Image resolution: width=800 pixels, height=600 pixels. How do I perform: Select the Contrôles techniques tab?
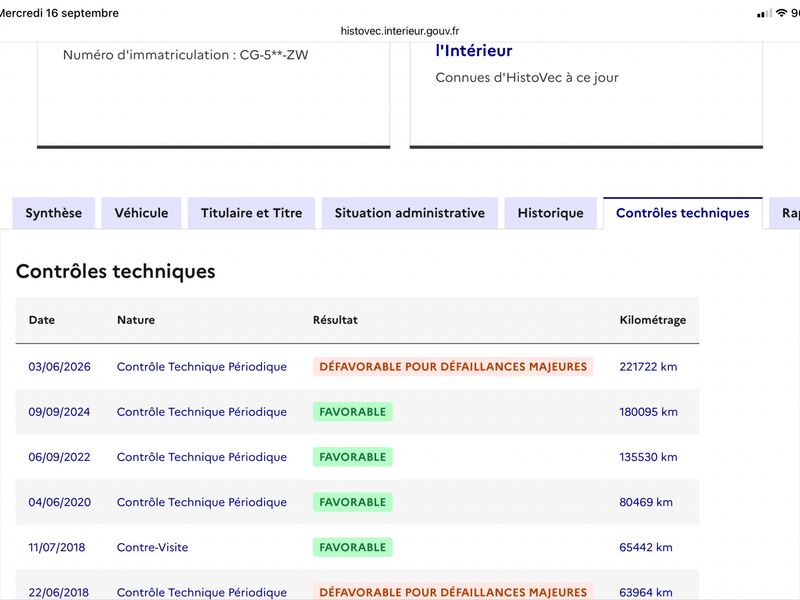pyautogui.click(x=683, y=213)
